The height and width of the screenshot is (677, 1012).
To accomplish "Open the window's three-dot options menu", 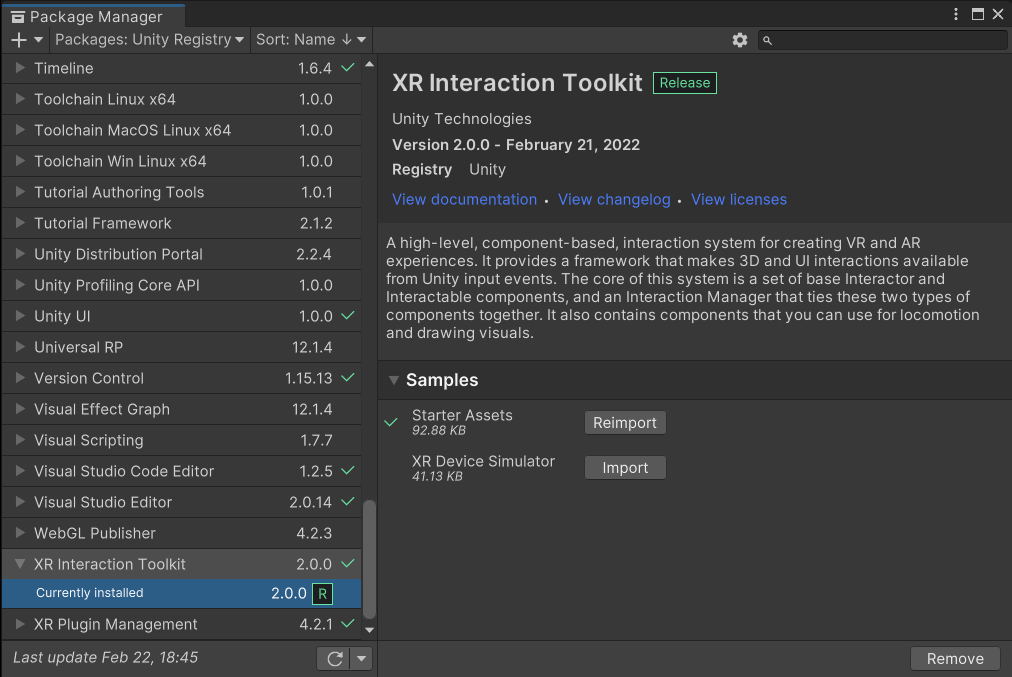I will coord(956,14).
